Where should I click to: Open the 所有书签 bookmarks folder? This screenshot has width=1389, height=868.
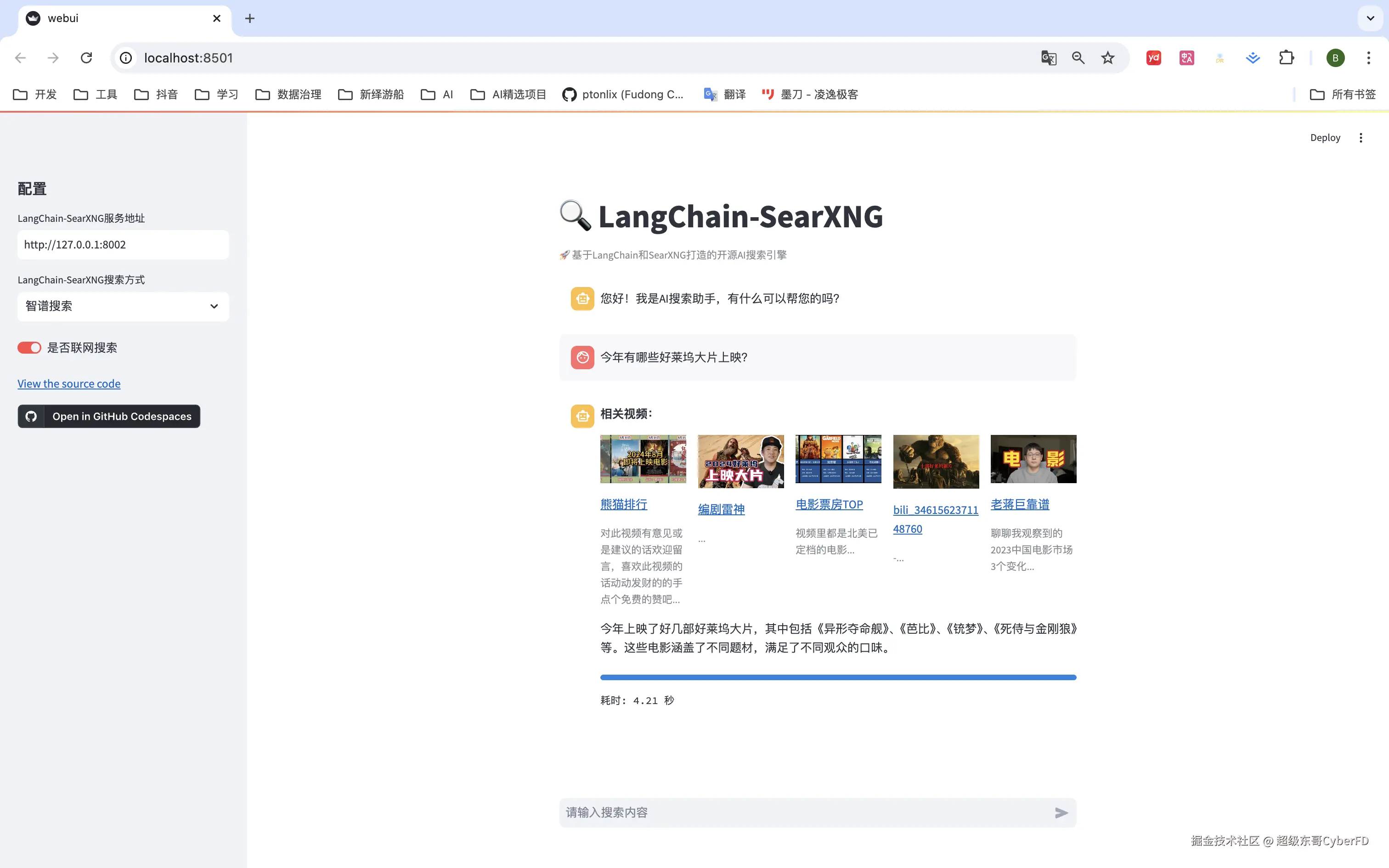pyautogui.click(x=1343, y=94)
